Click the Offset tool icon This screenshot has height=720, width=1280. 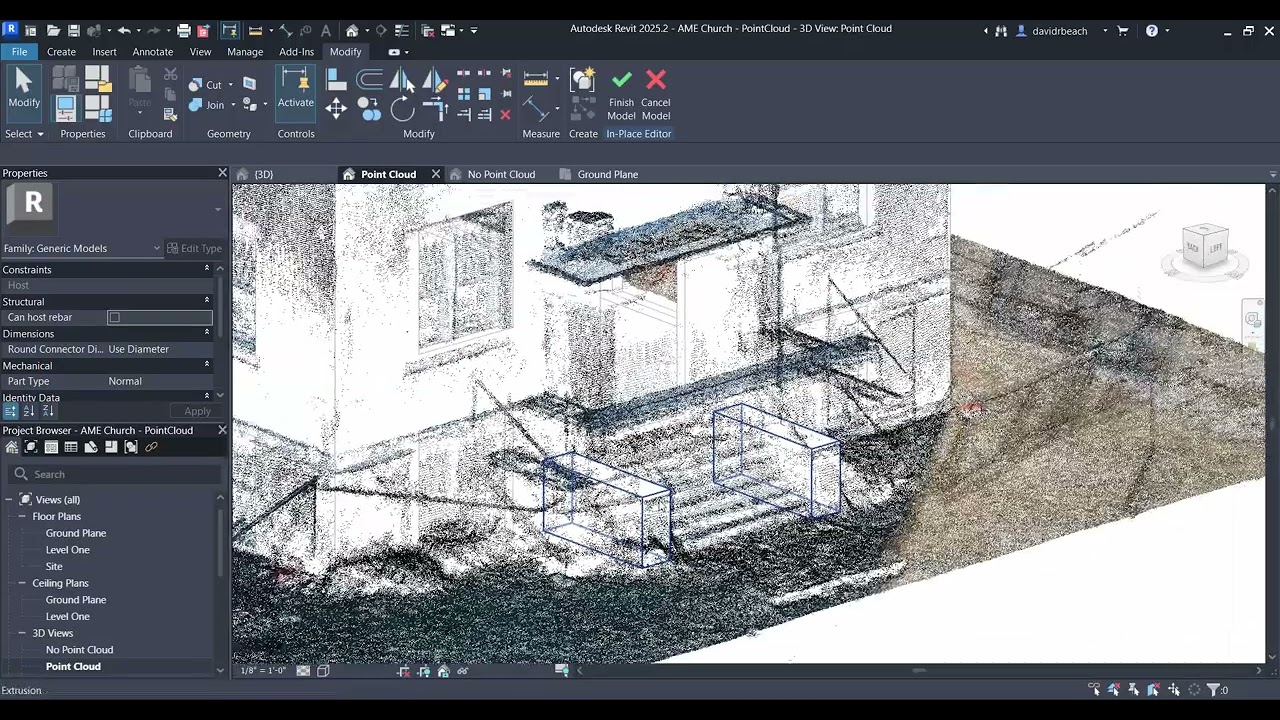click(369, 80)
